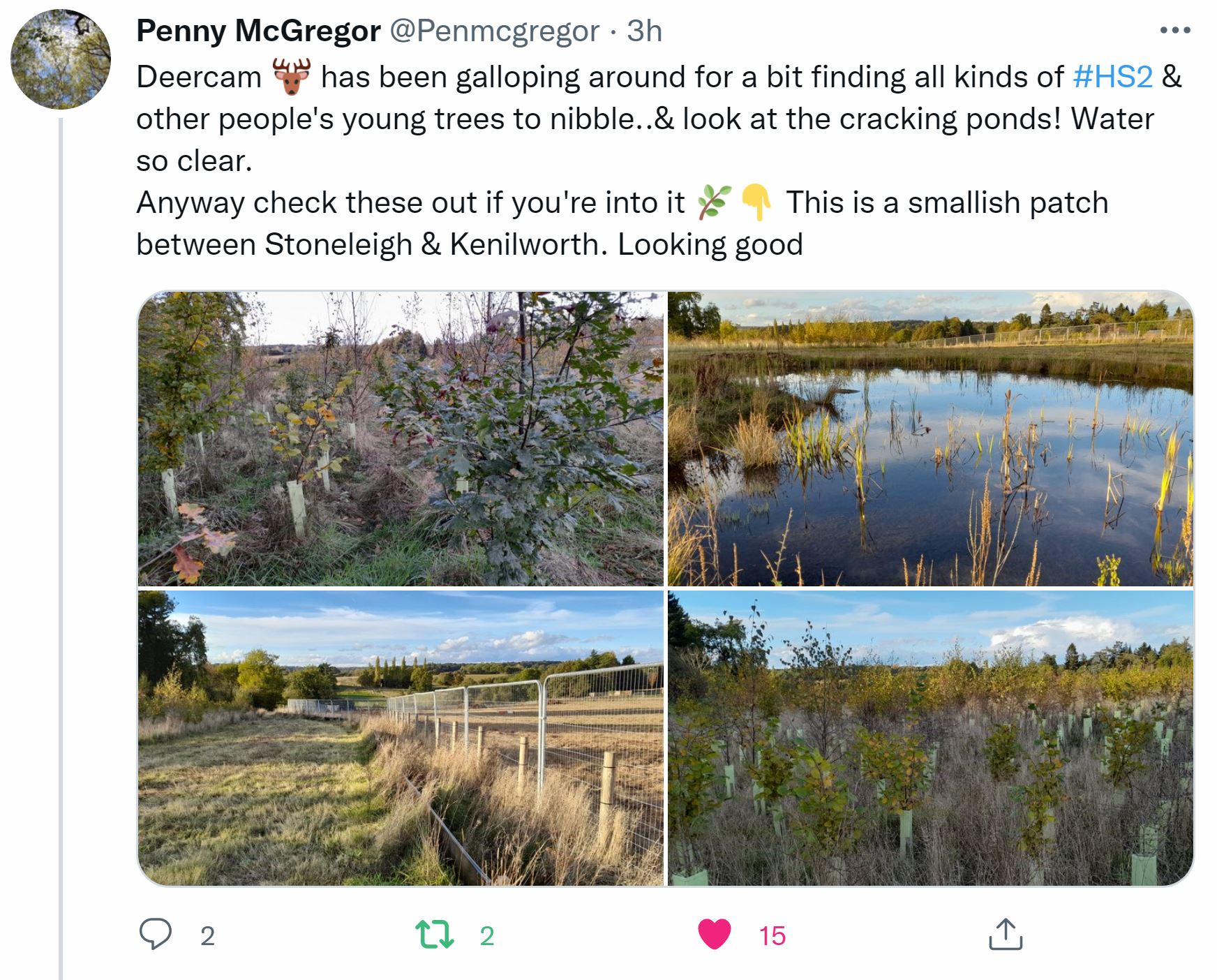Click the green retweet icon

[435, 935]
